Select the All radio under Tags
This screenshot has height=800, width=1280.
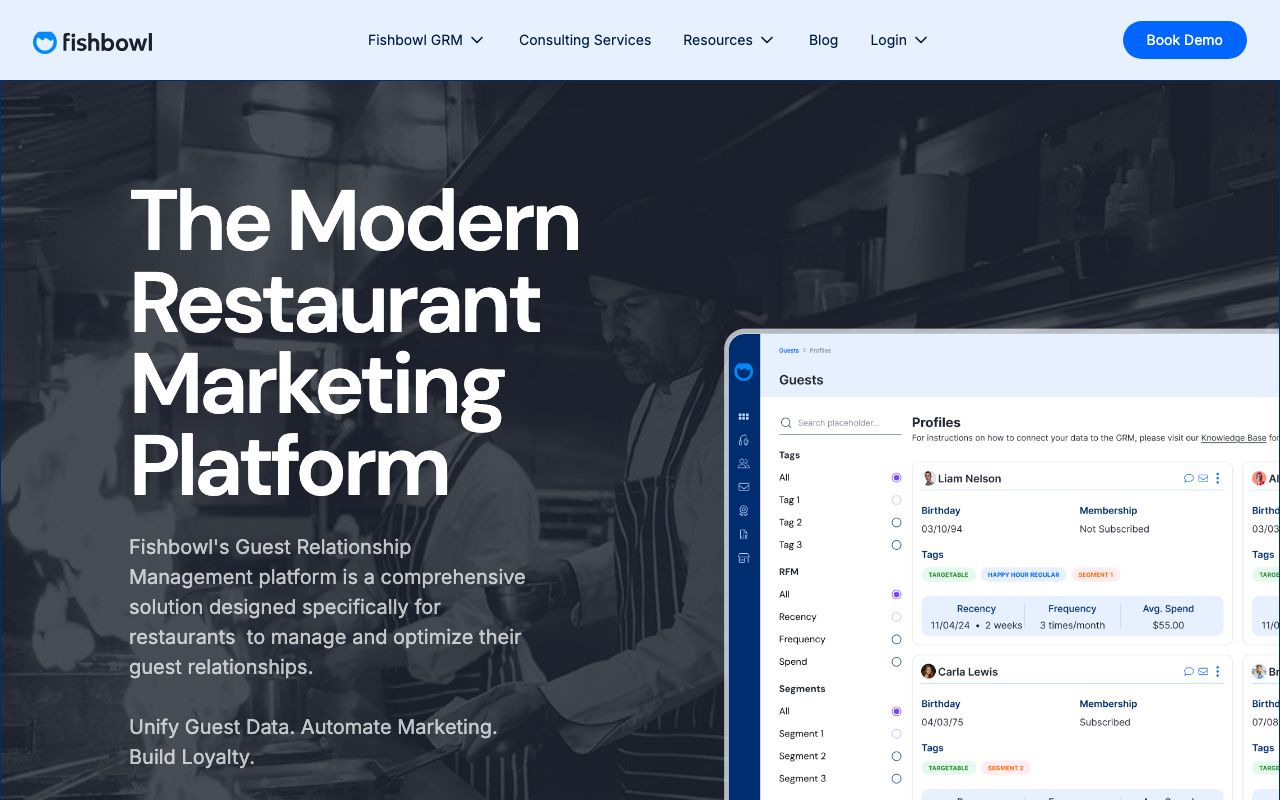click(896, 478)
